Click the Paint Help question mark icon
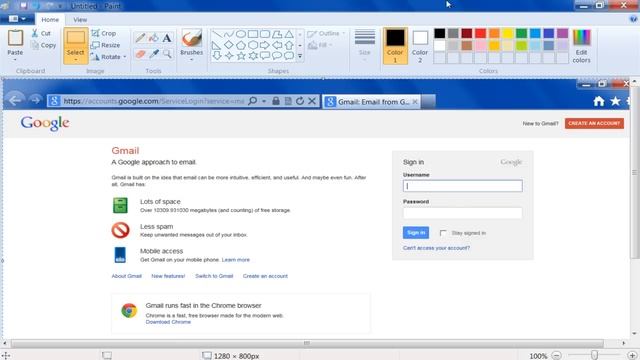 [x=633, y=19]
